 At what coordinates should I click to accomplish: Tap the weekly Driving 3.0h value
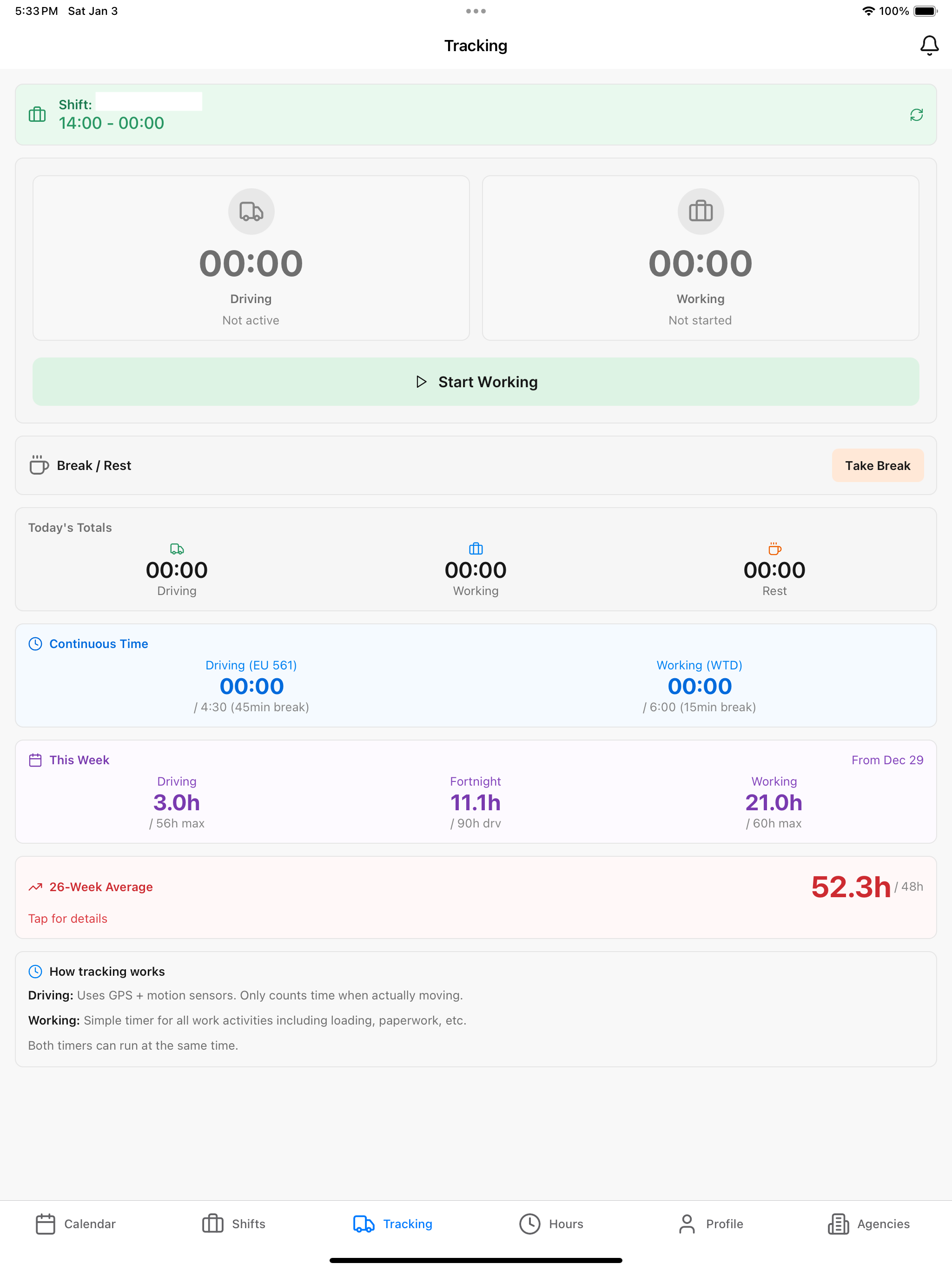177,803
